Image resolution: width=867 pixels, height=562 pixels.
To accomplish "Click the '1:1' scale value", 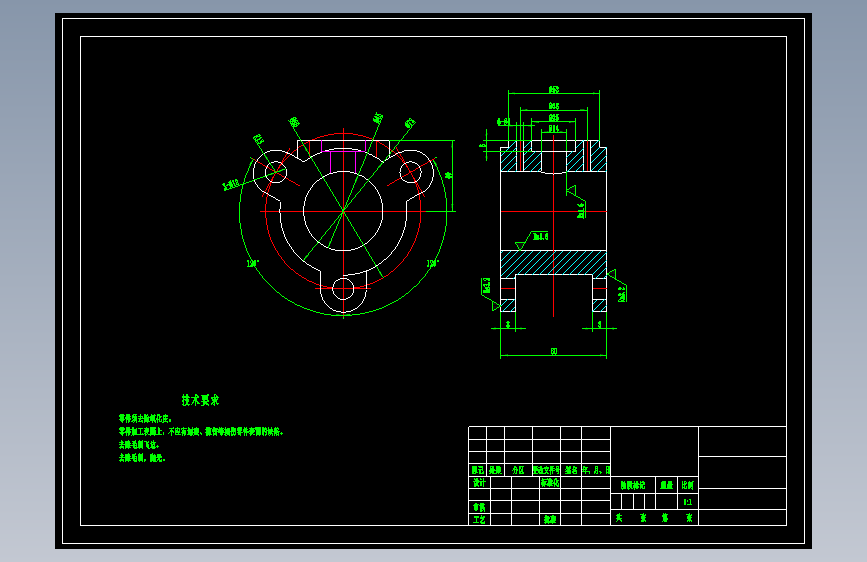I will [688, 502].
